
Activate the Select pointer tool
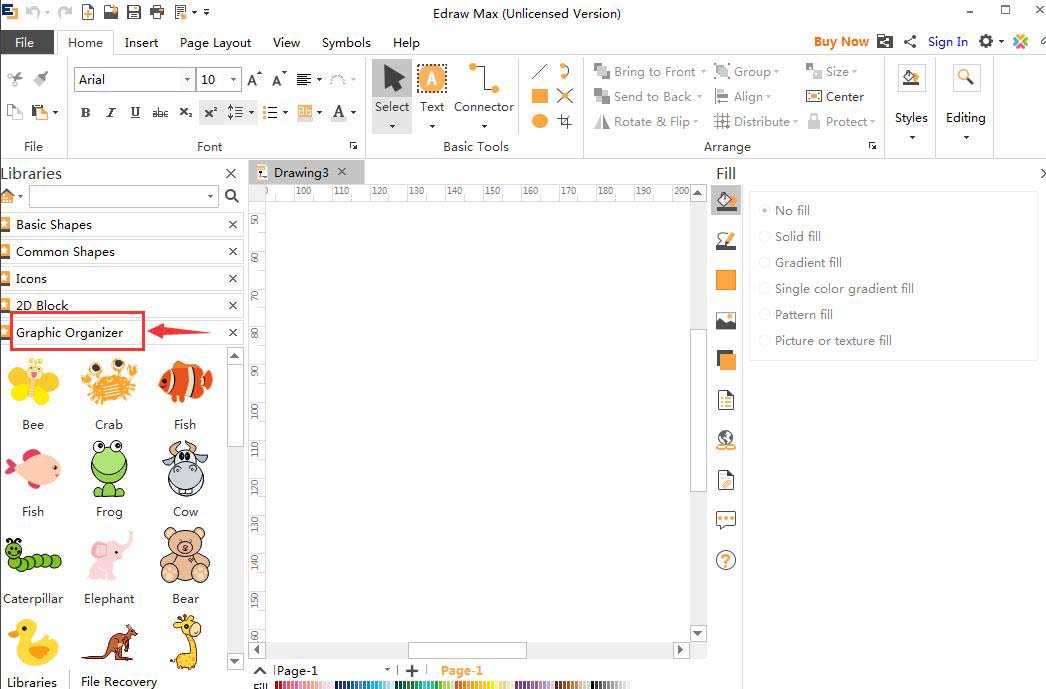[x=392, y=95]
